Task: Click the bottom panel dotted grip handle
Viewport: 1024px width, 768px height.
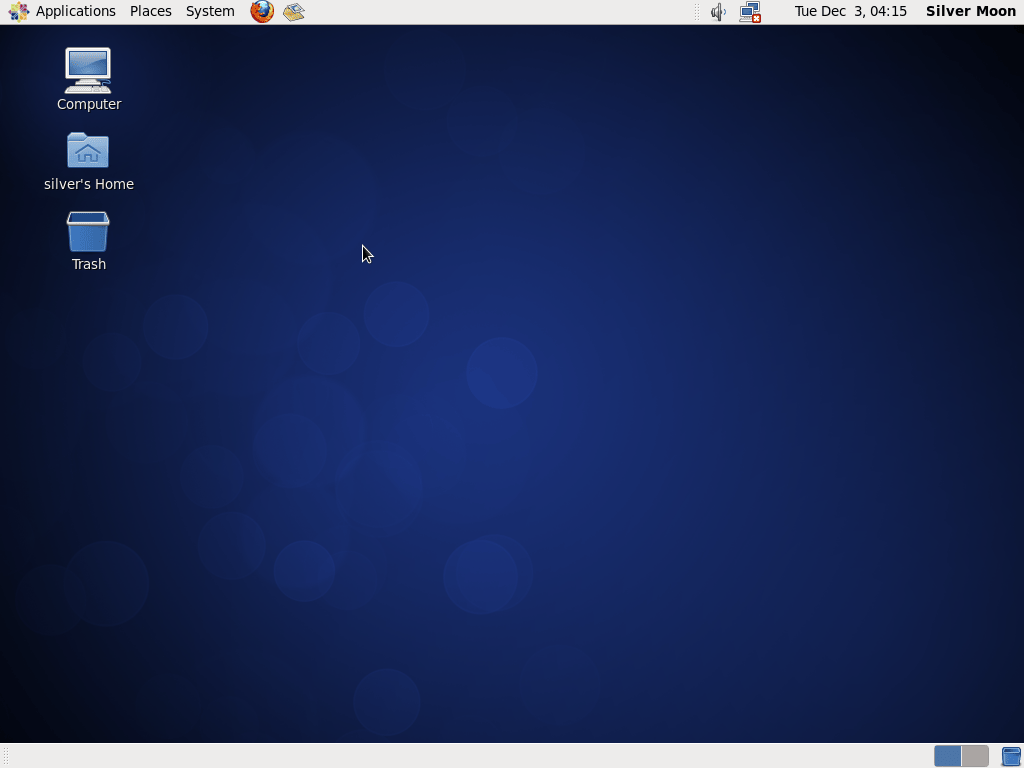Action: click(x=7, y=756)
